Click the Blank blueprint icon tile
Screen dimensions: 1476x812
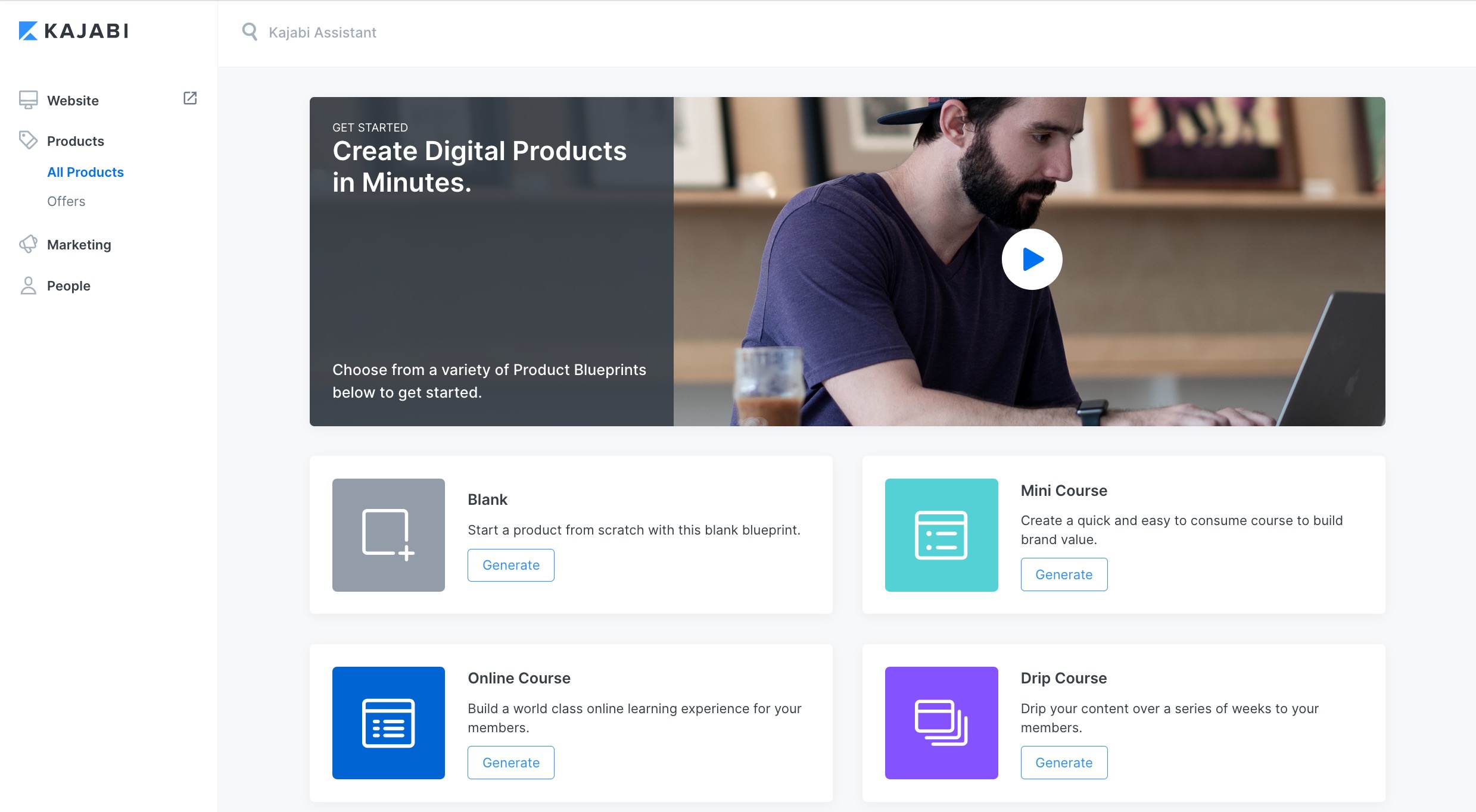[388, 535]
